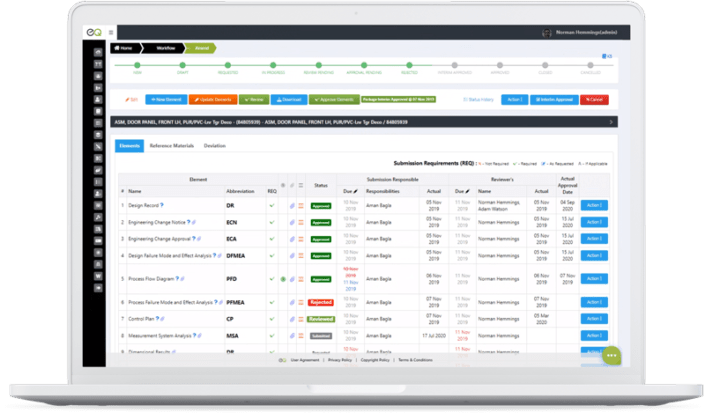Open the paperclip attachment in the ECN row

coord(292,222)
